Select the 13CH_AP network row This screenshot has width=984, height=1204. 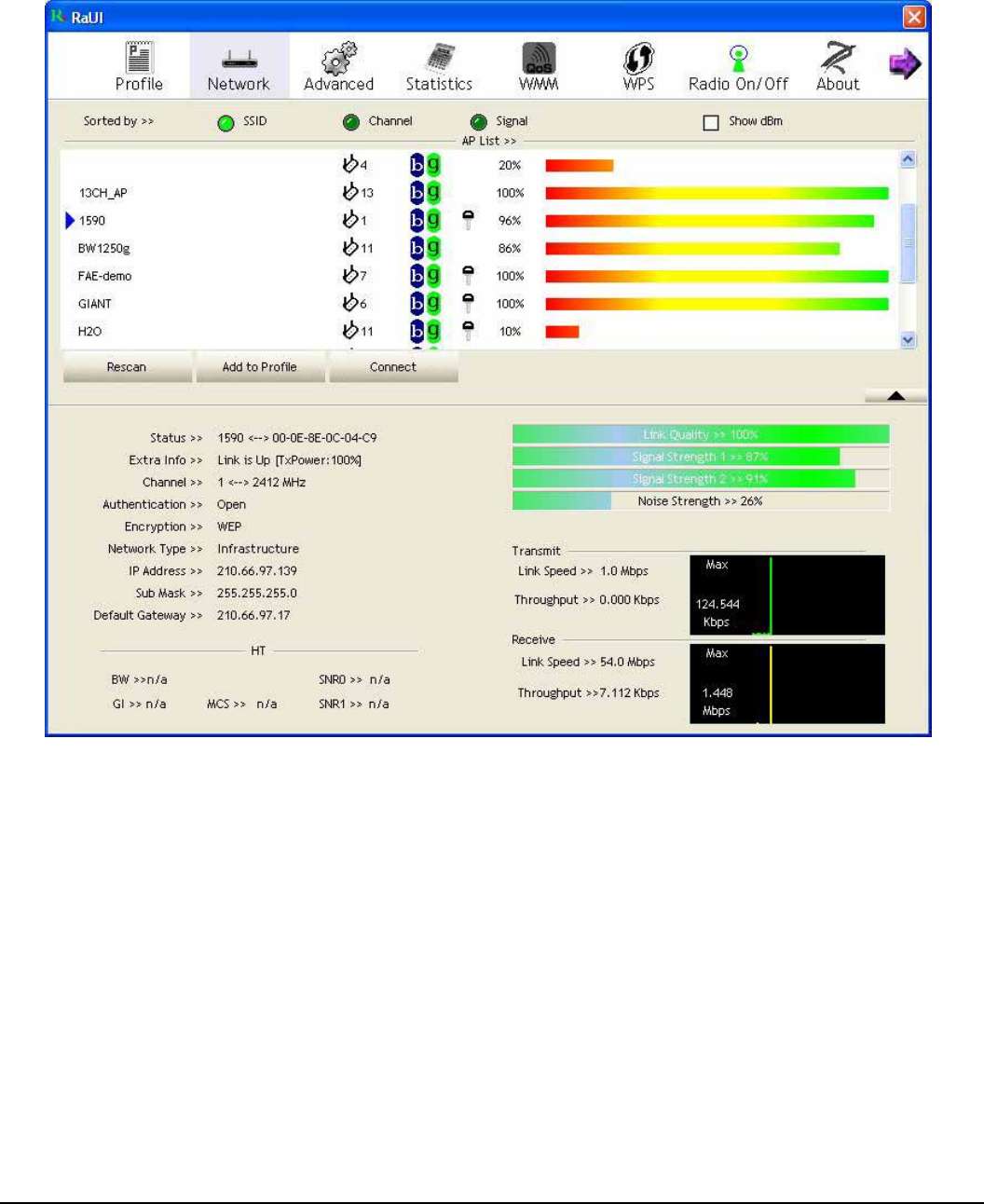480,193
